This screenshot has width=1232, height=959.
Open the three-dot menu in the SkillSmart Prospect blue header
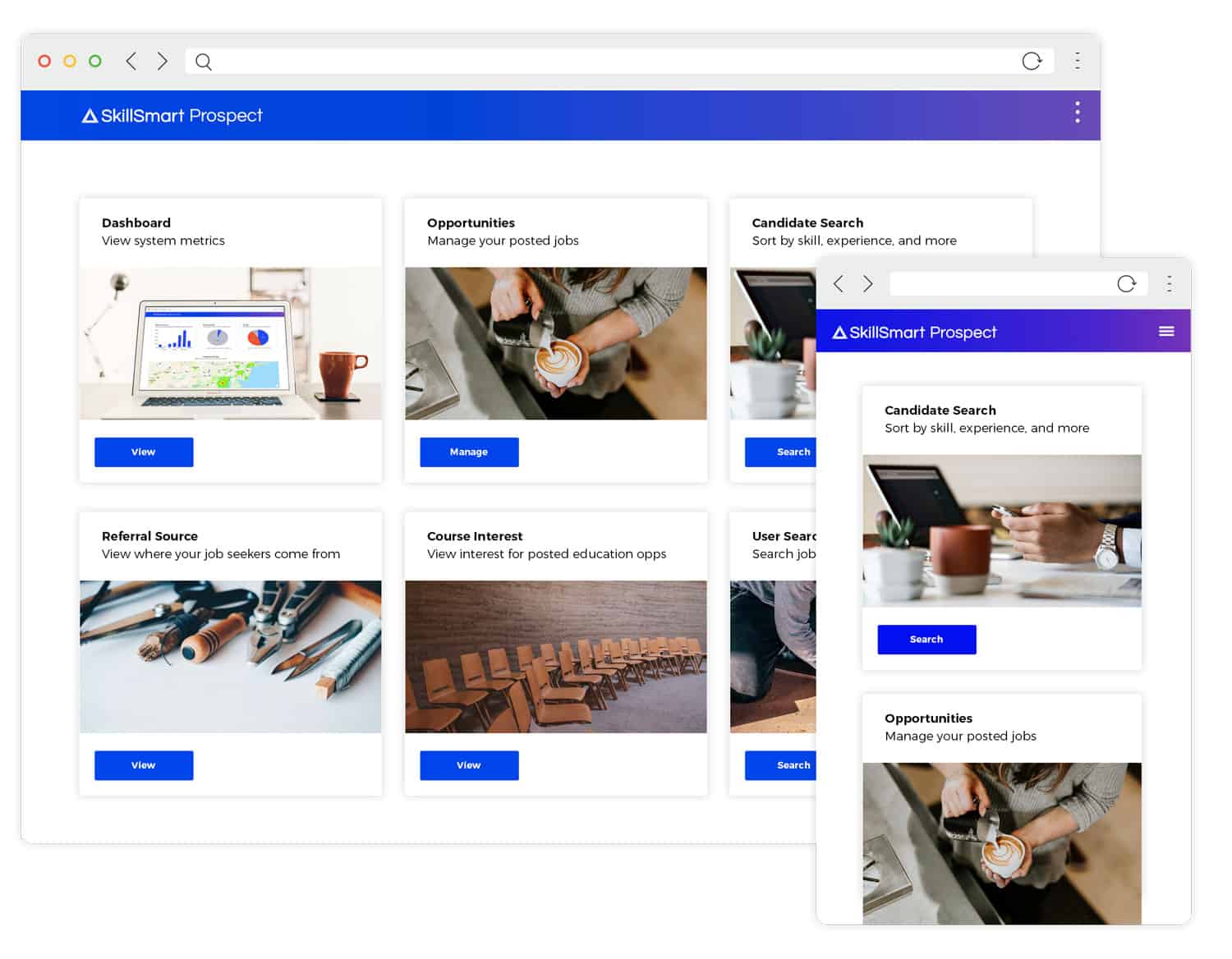[1077, 112]
